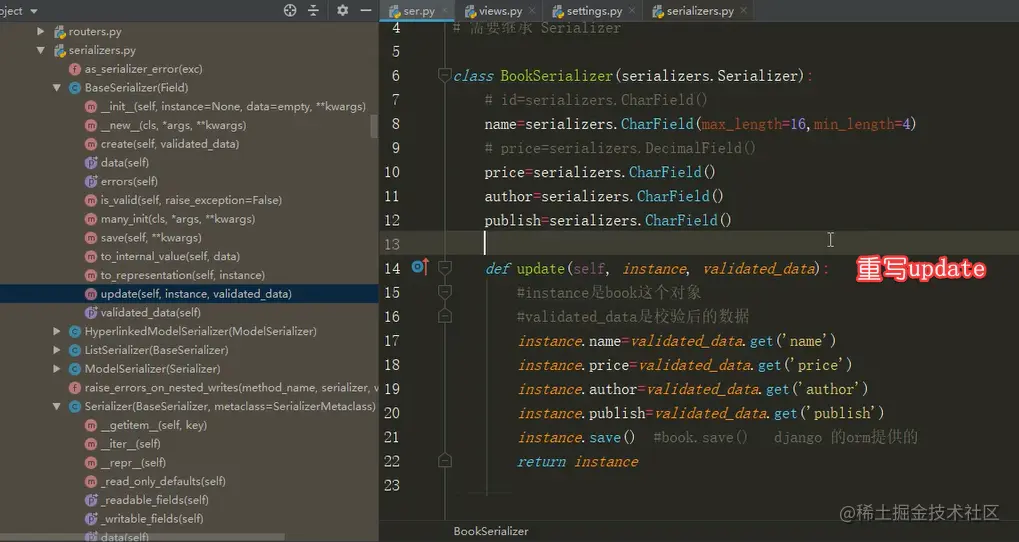
Task: Click 'max_length=16' argument on line 8
Action: (x=754, y=124)
